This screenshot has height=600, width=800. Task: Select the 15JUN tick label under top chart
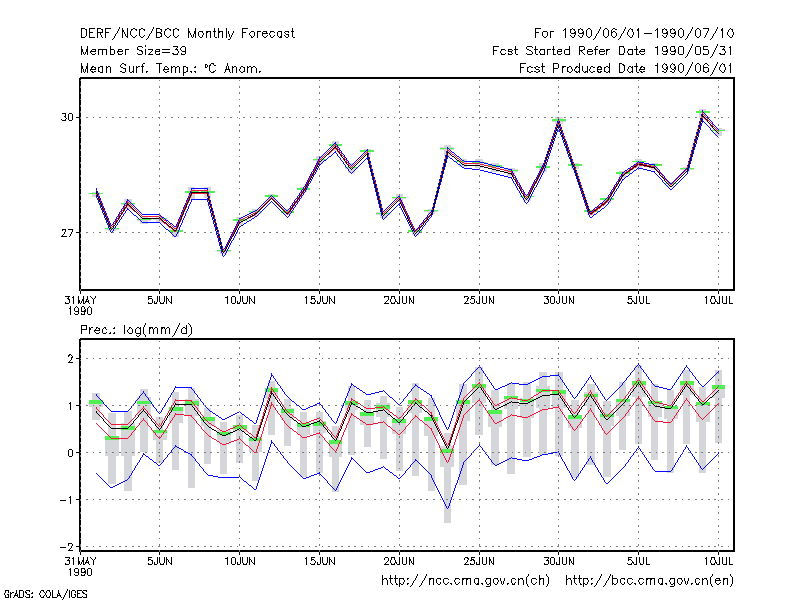pos(319,301)
